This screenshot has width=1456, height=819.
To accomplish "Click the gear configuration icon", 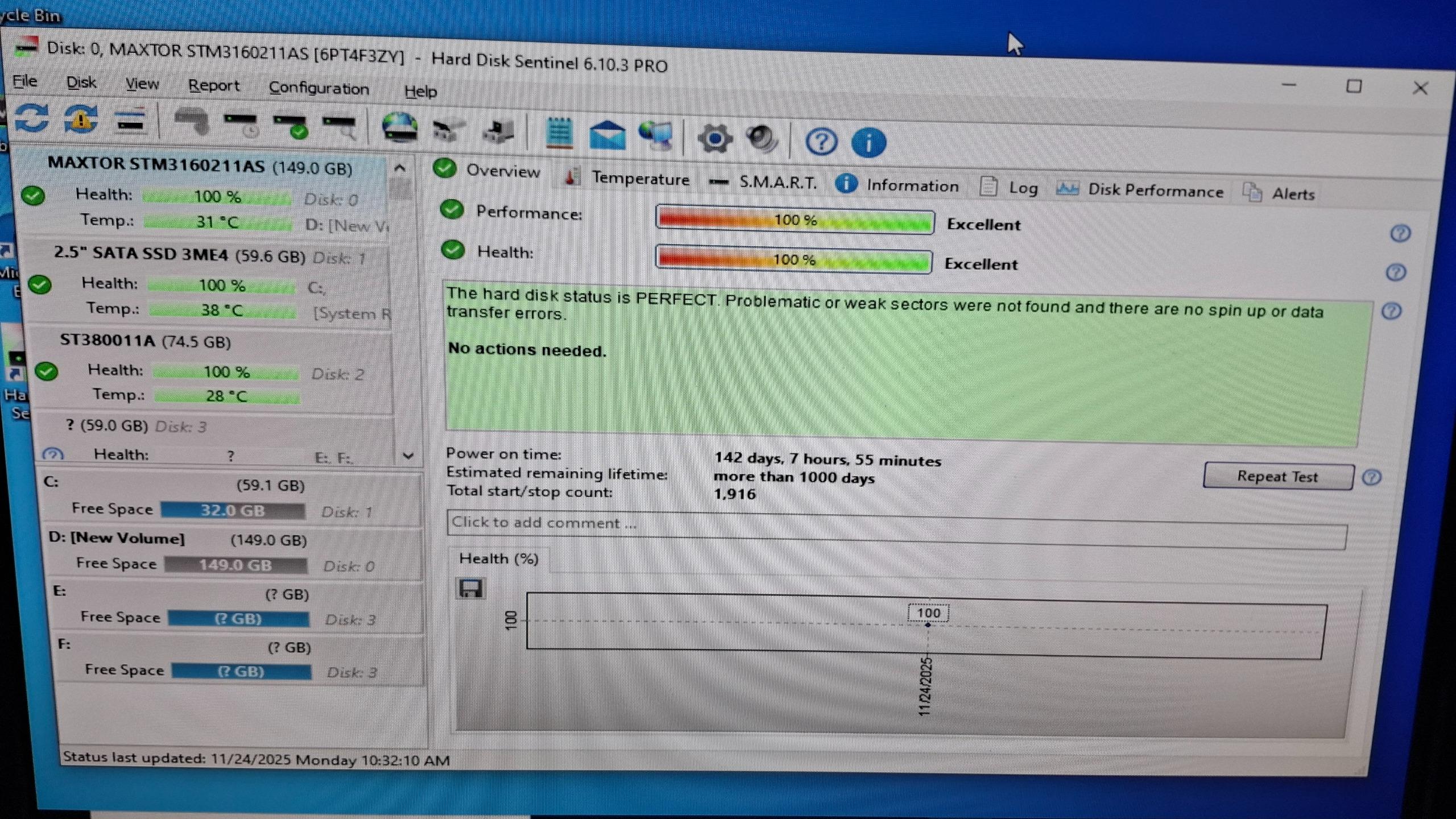I will pyautogui.click(x=714, y=139).
